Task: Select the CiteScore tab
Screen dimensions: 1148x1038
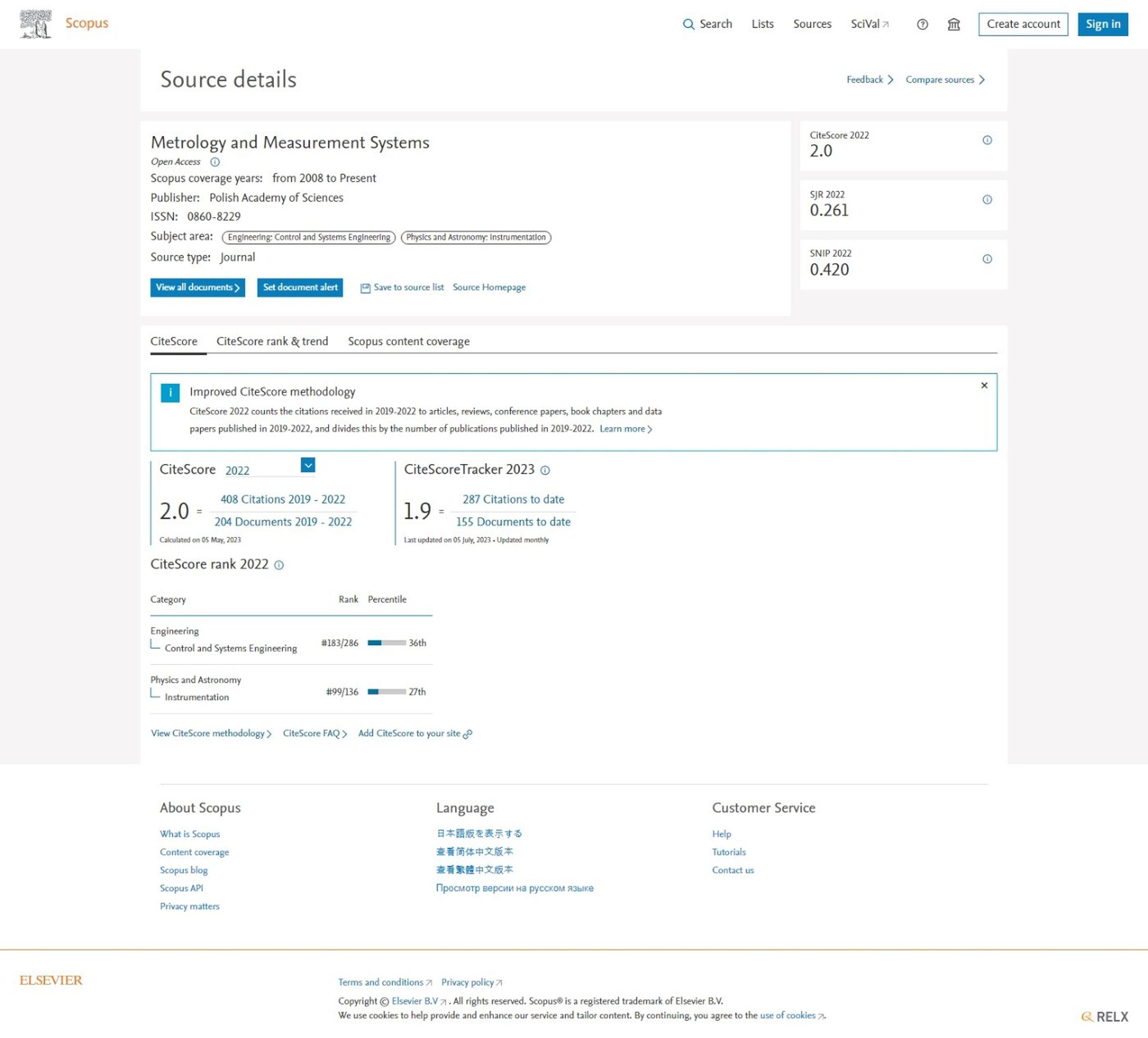Action: pos(174,341)
